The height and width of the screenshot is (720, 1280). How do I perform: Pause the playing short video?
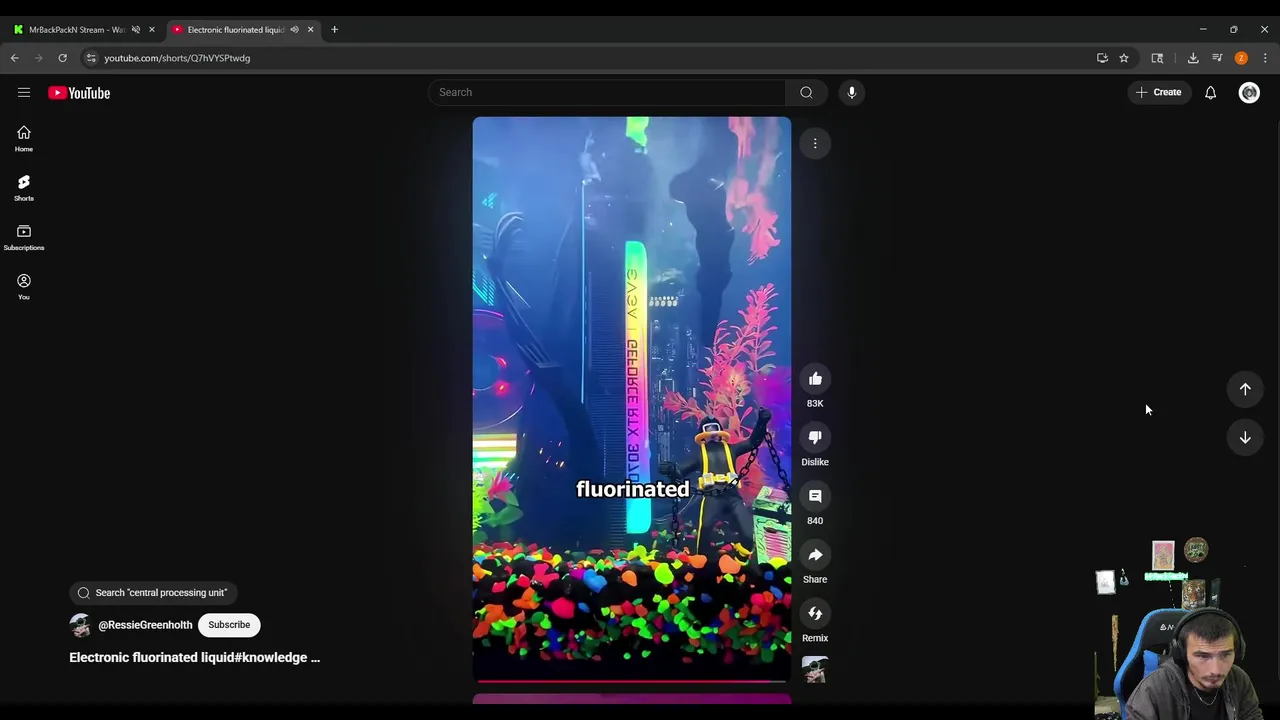click(x=632, y=398)
